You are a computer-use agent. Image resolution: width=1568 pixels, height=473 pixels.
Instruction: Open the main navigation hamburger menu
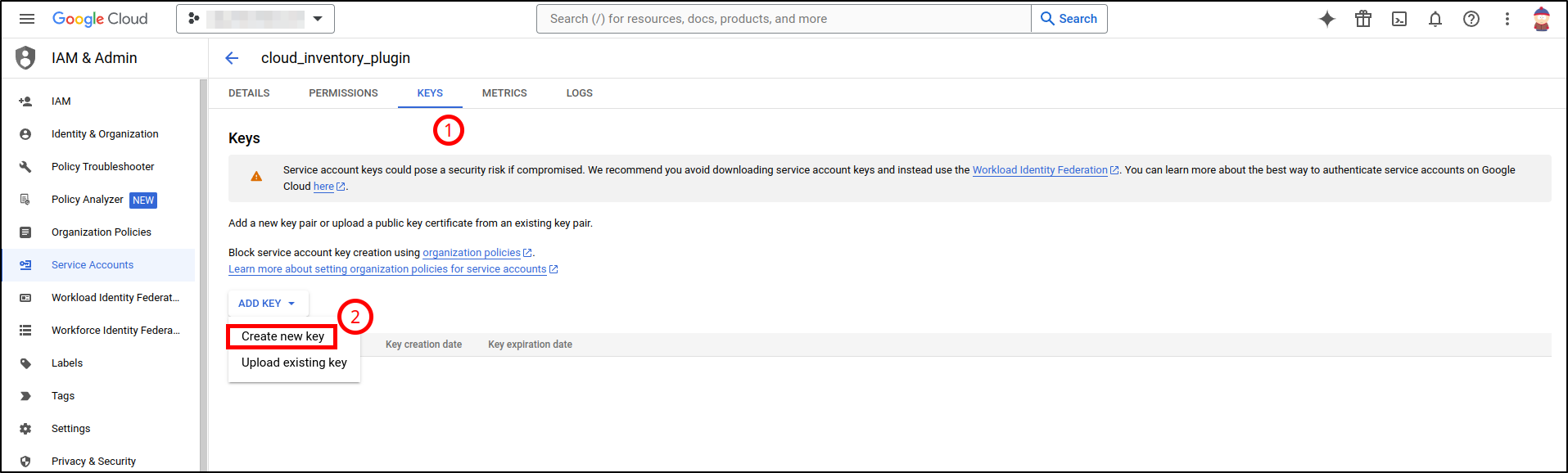pos(27,19)
